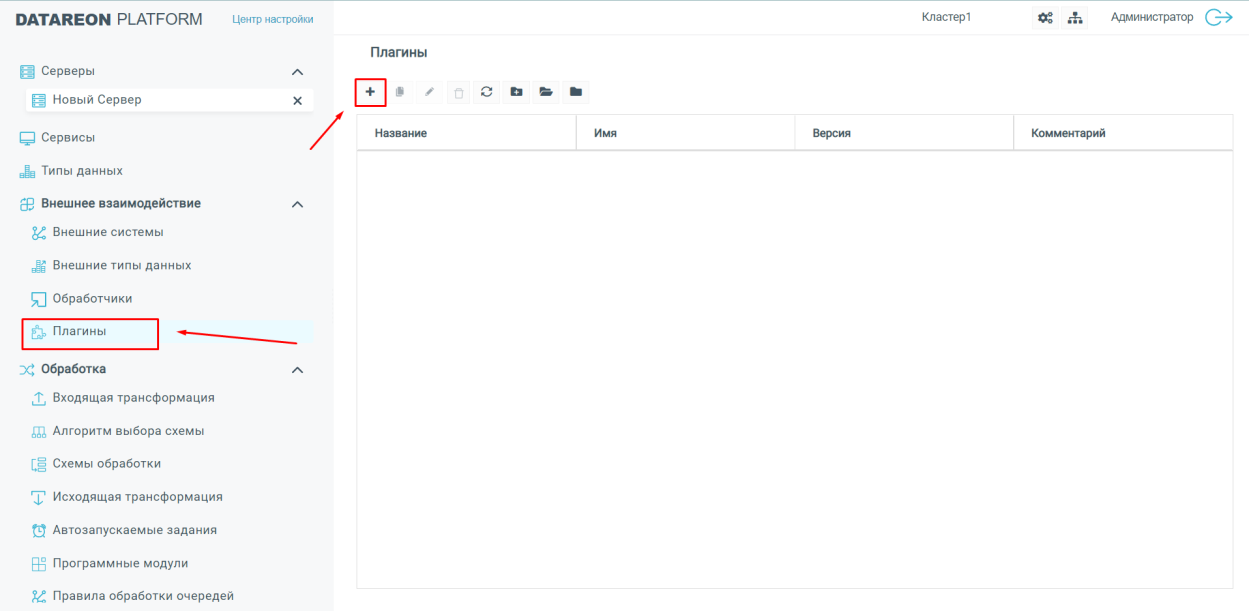Open Сервисы in the sidebar
The width and height of the screenshot is (1249, 611).
[68, 138]
